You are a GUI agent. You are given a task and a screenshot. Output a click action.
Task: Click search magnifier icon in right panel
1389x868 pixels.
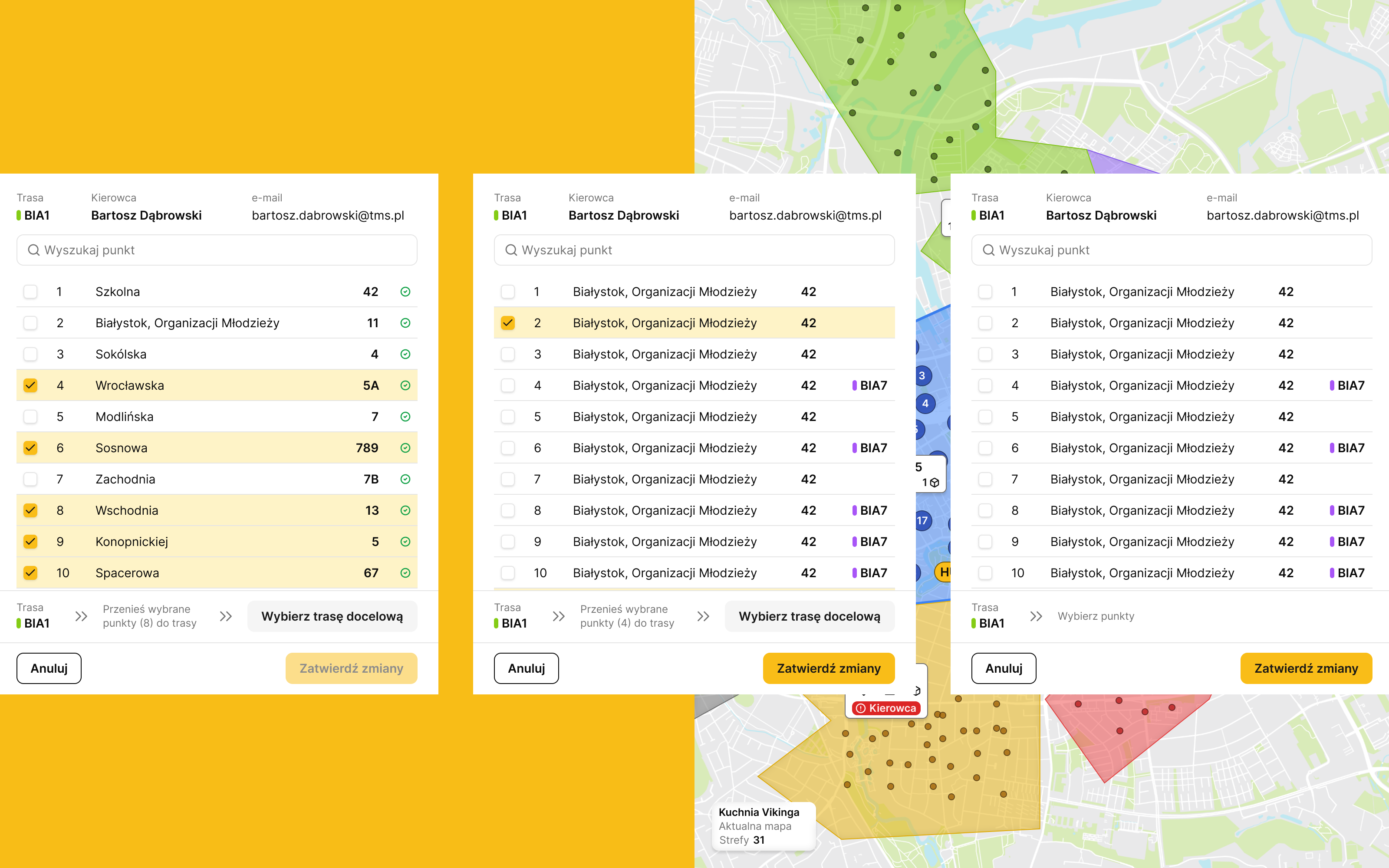[989, 250]
